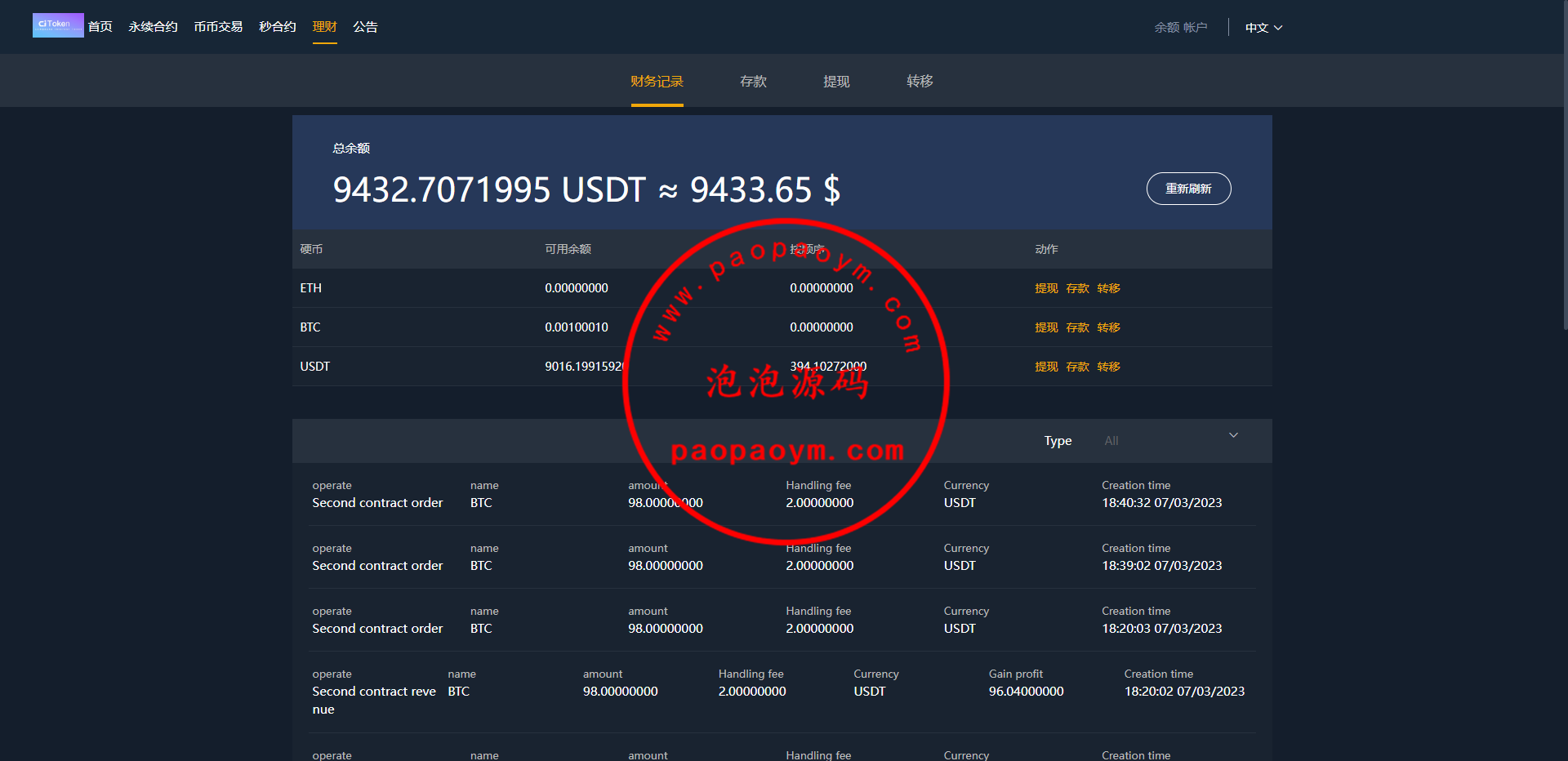Click 存款 in the ETH row

point(1077,288)
